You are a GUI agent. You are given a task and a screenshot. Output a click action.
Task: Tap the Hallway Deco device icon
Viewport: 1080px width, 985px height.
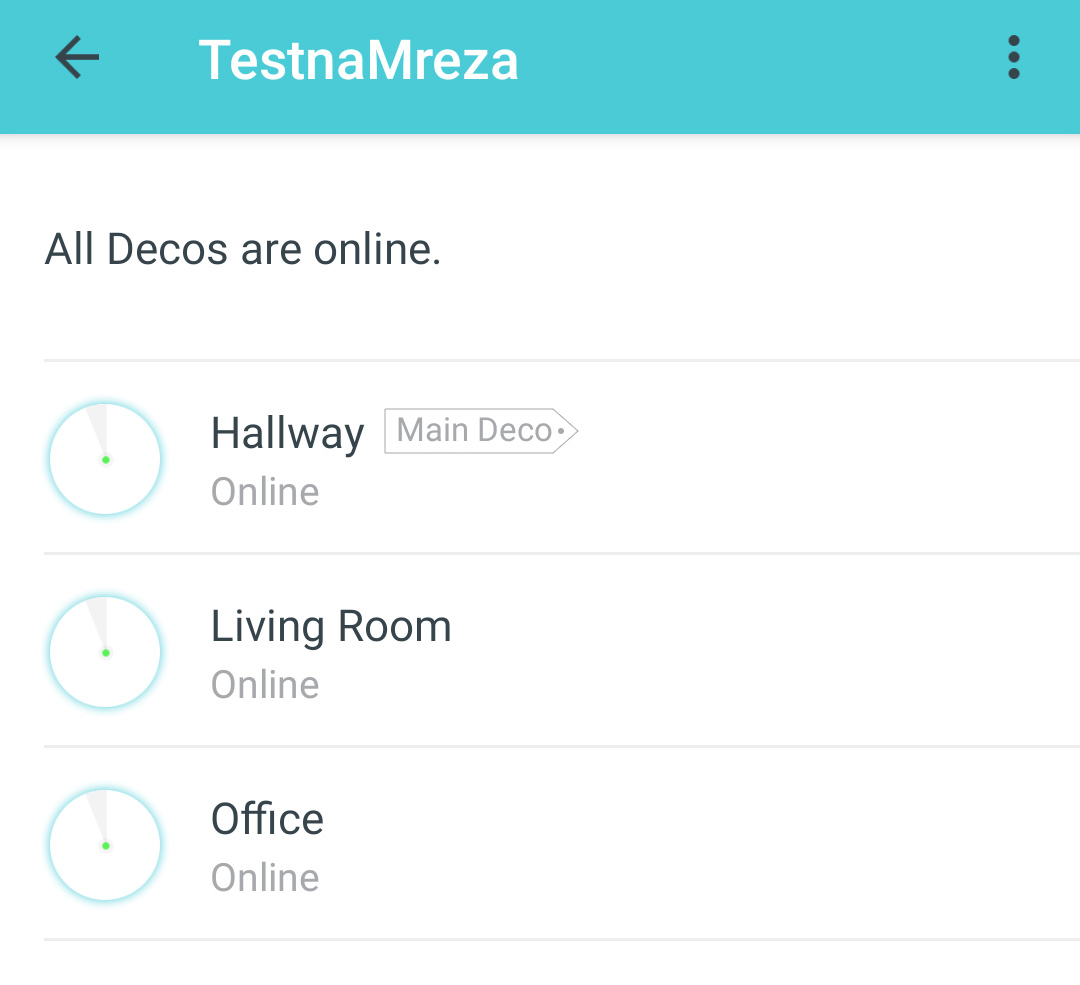tap(105, 459)
